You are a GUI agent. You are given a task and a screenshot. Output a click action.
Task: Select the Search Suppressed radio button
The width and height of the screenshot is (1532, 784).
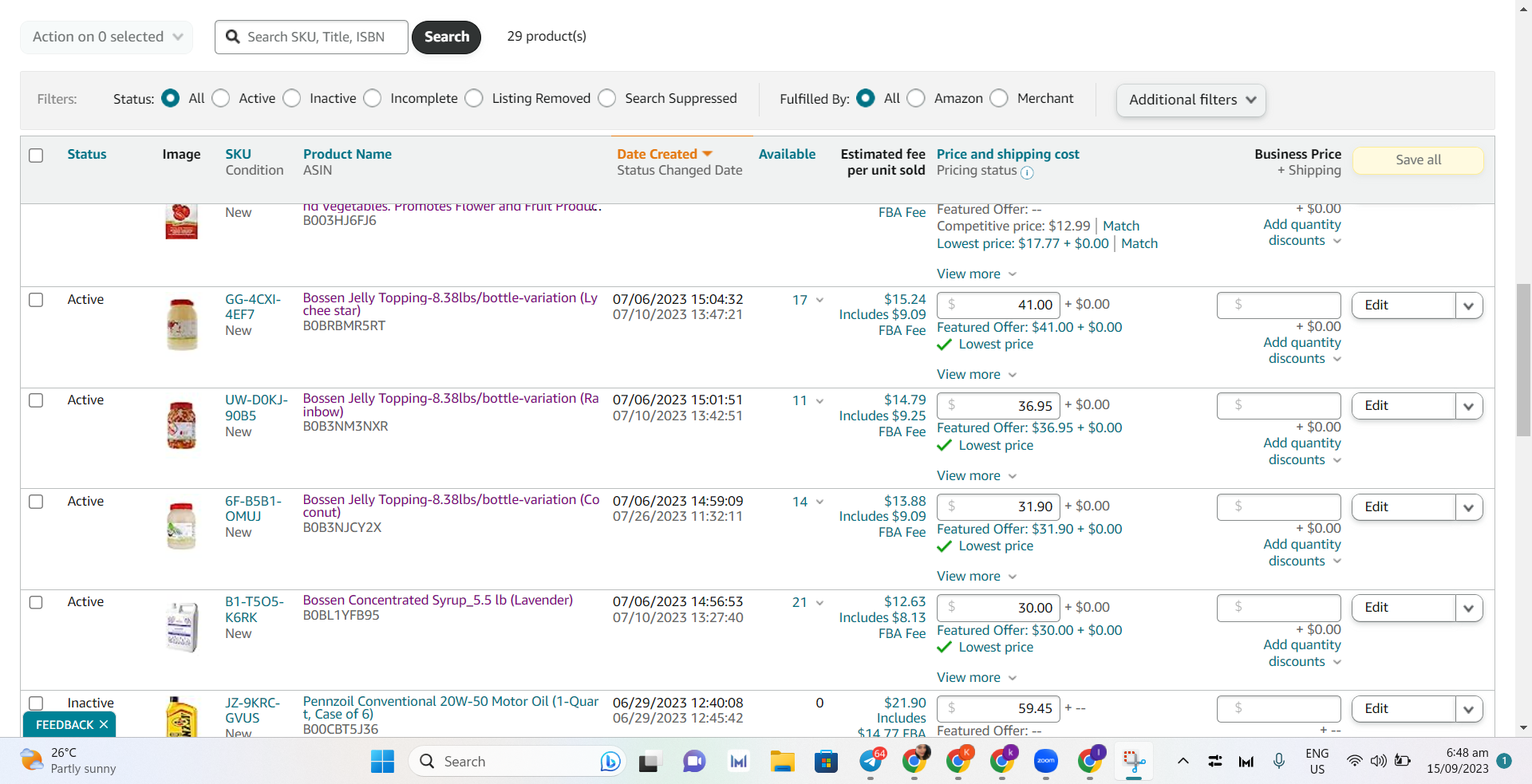pyautogui.click(x=607, y=98)
